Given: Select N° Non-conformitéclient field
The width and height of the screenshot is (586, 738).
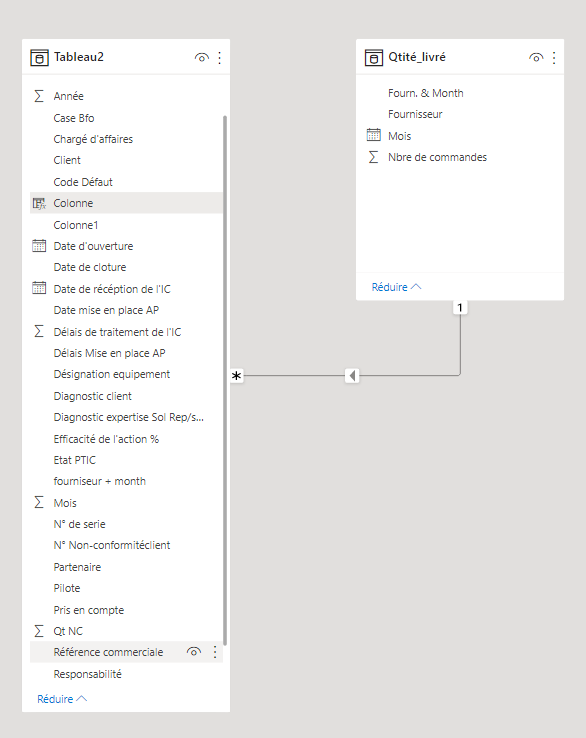Looking at the screenshot, I should 126,545.
